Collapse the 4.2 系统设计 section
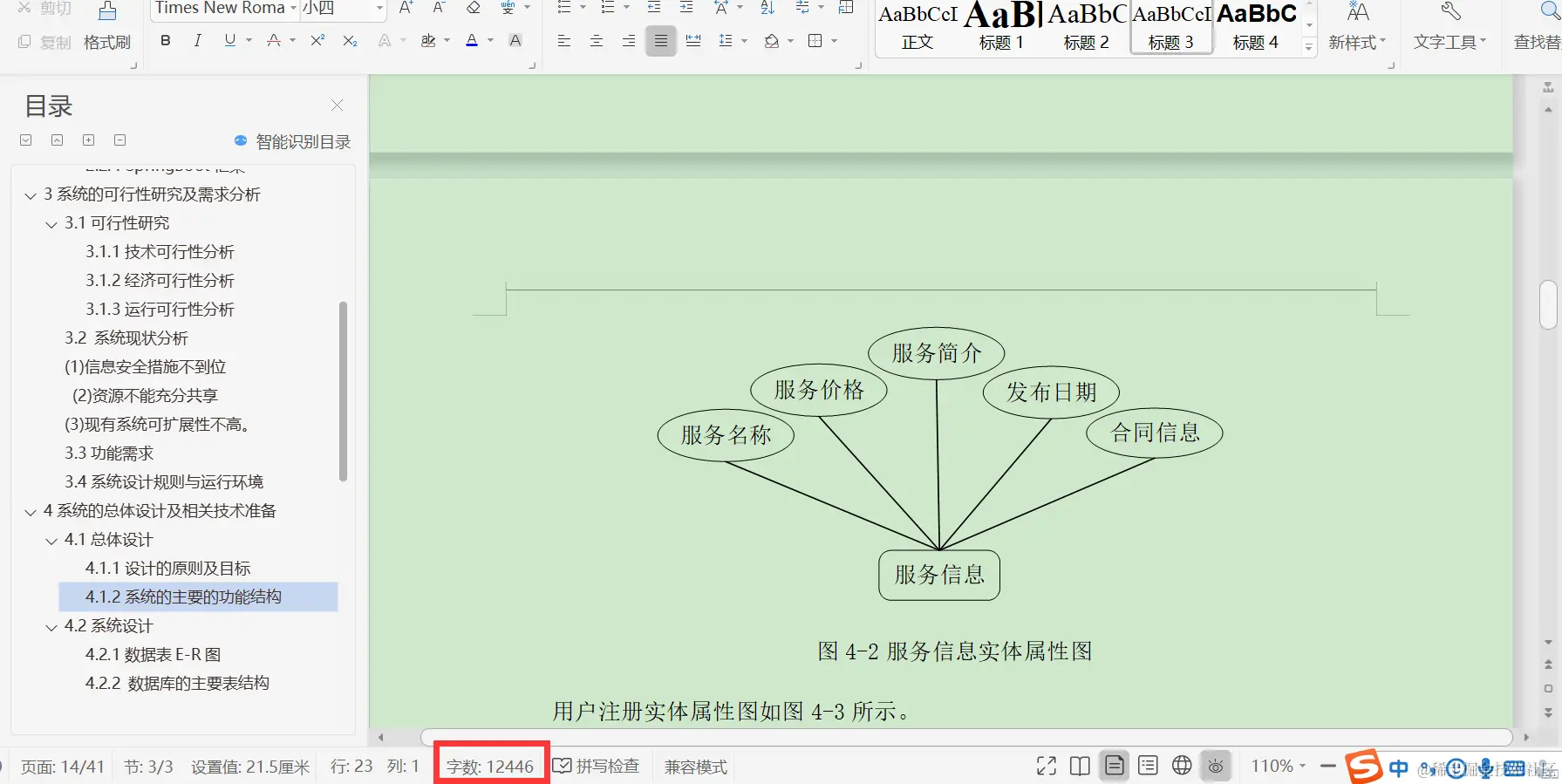1562x784 pixels. (x=51, y=627)
